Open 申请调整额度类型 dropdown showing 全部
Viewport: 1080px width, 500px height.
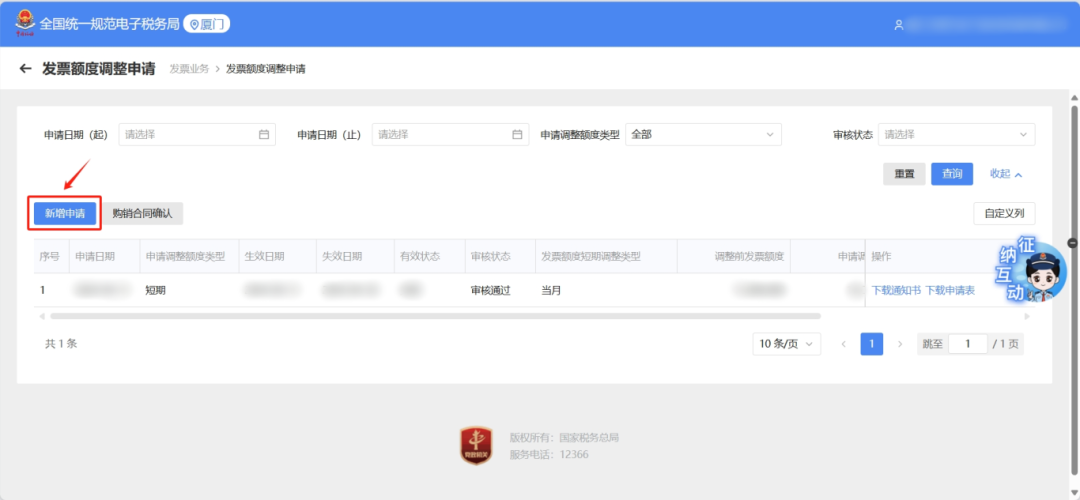[x=703, y=134]
